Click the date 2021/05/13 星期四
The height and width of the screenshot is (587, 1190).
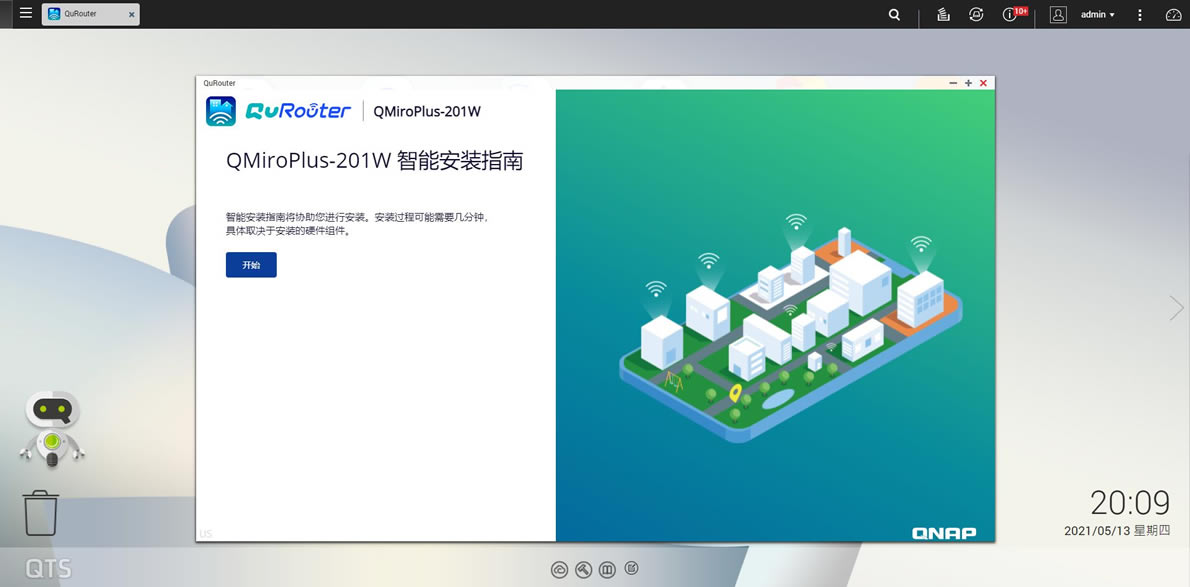1117,531
